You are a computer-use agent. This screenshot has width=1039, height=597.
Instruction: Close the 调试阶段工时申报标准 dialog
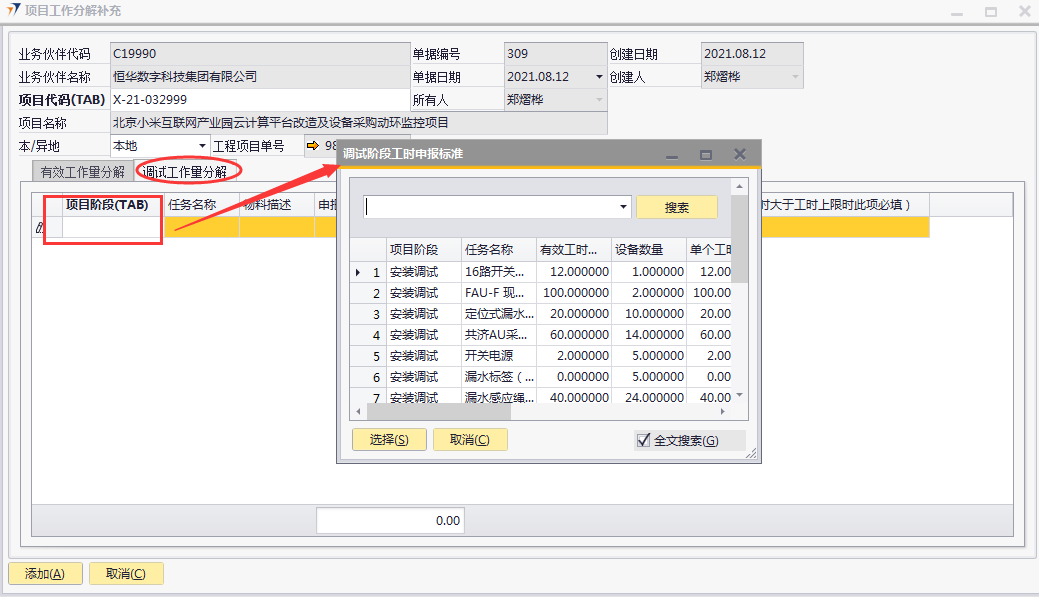pos(740,154)
